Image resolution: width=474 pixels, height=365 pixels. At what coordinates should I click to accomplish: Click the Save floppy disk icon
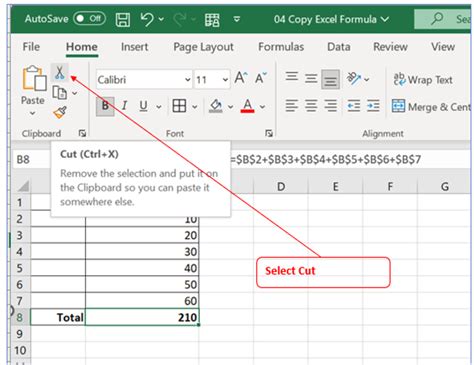tap(123, 19)
